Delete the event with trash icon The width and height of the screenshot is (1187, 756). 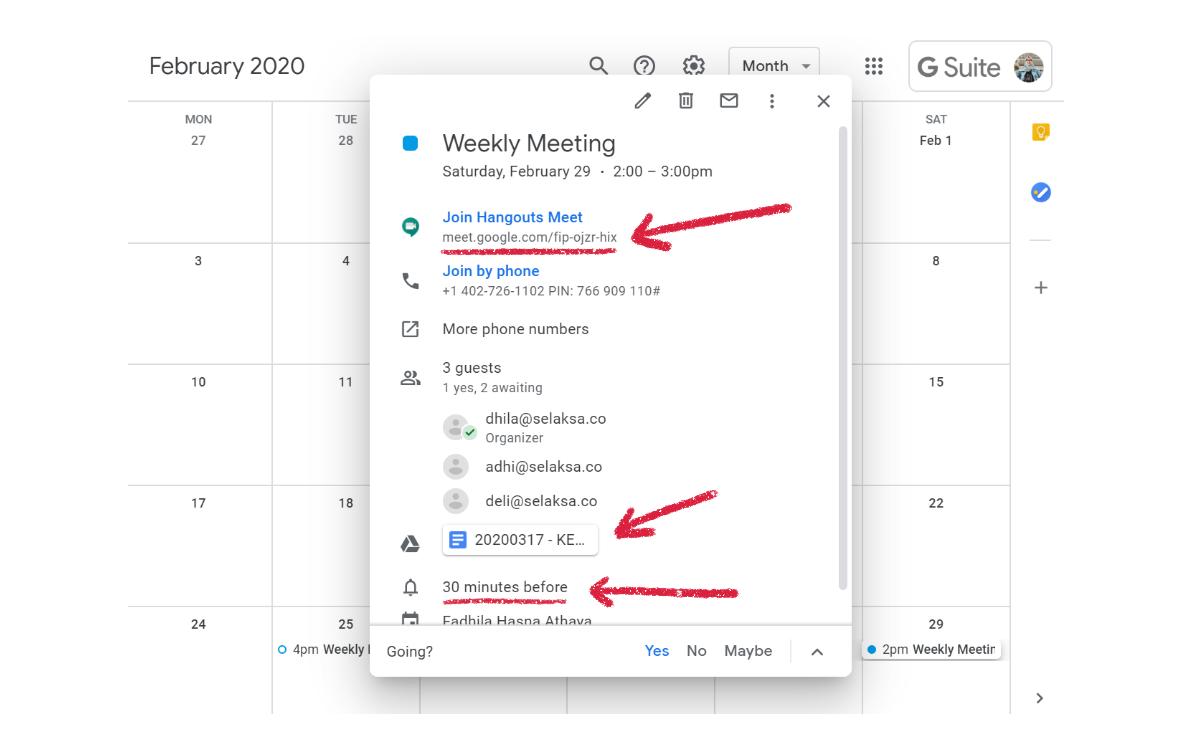coord(686,101)
